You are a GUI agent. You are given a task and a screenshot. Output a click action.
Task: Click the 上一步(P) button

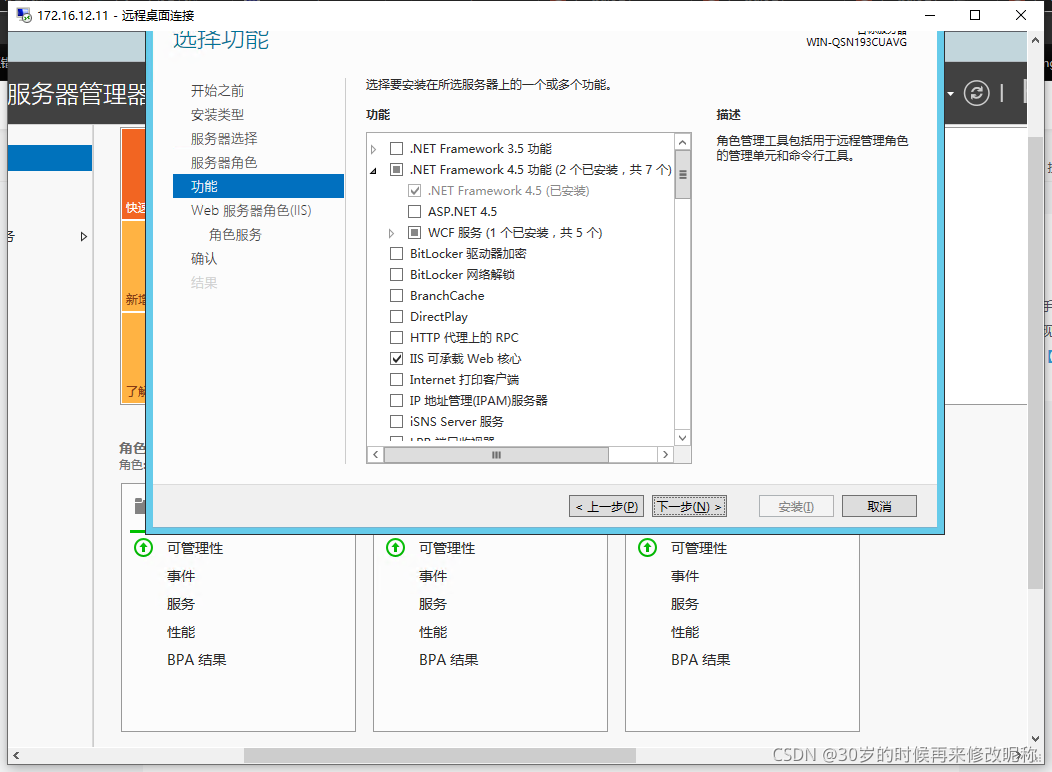pyautogui.click(x=607, y=506)
